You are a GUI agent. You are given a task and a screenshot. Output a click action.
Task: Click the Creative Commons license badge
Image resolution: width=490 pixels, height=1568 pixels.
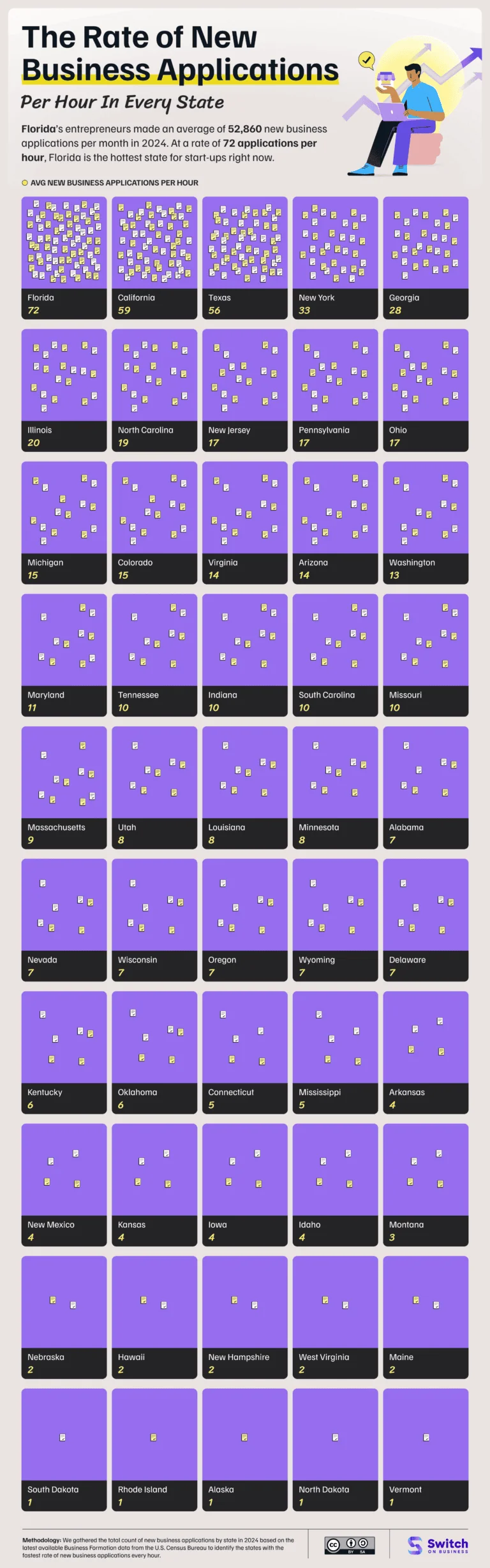349,1544
